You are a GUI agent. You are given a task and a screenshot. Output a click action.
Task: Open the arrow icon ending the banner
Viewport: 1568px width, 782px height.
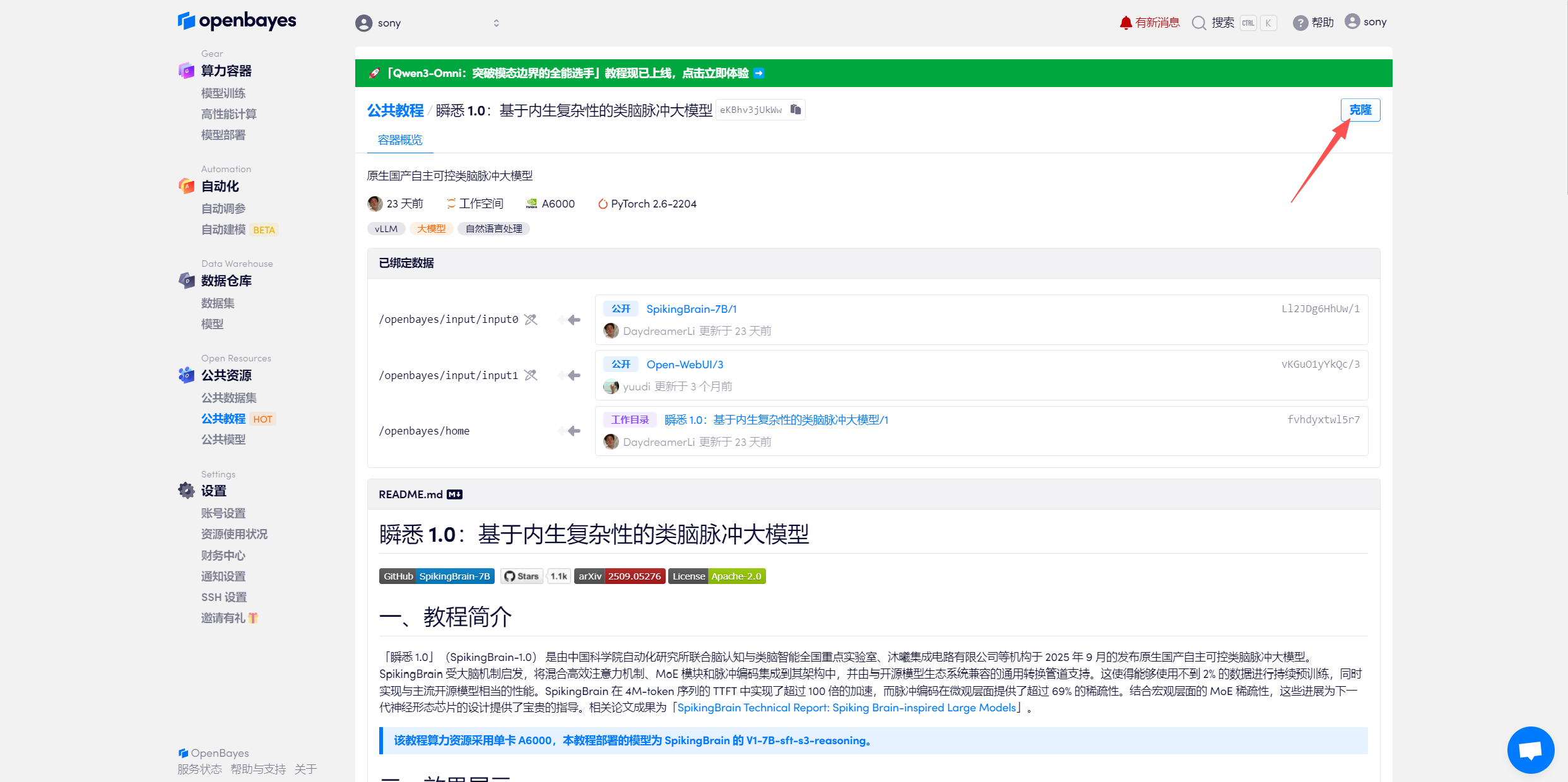(759, 73)
